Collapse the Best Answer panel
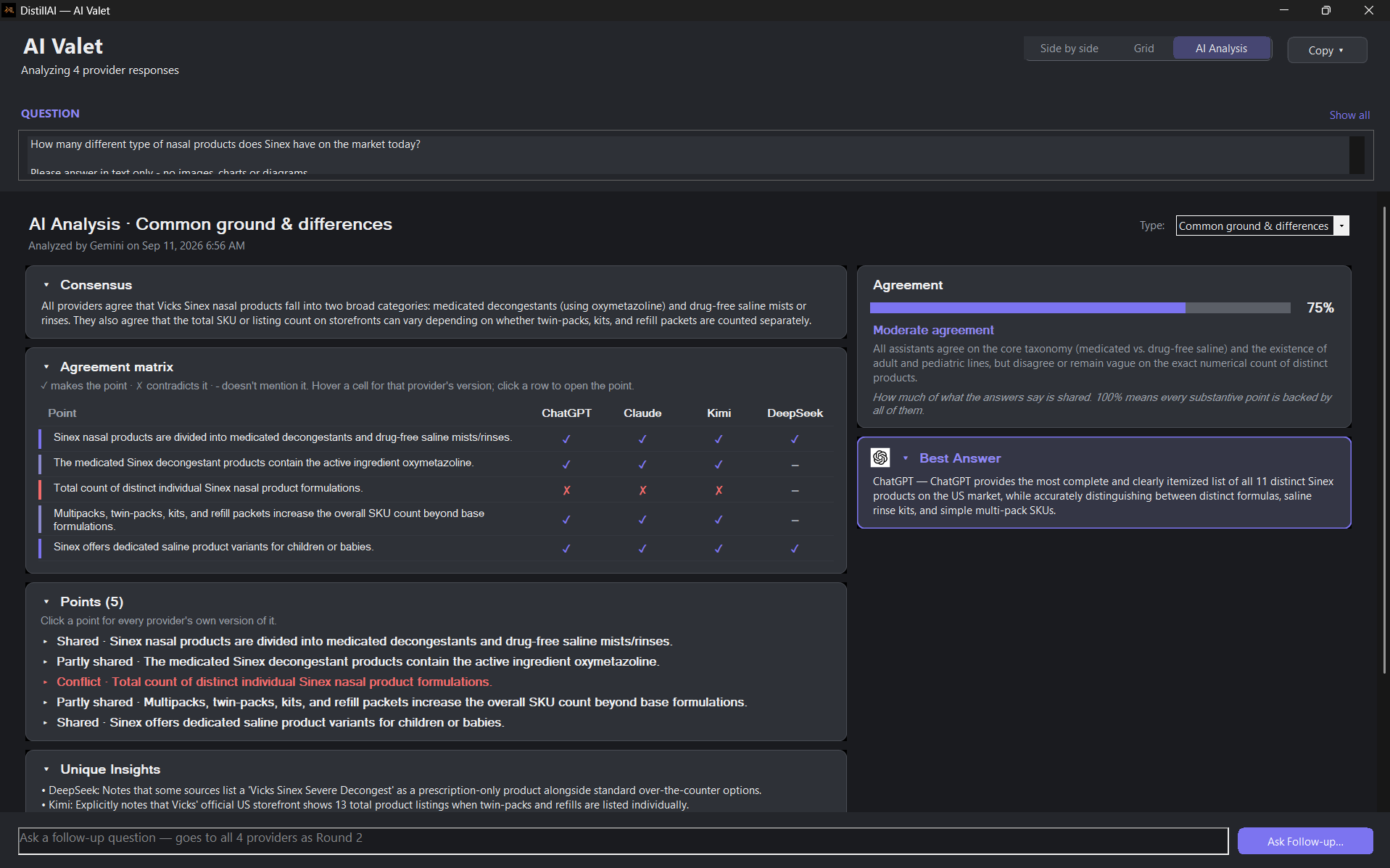1390x868 pixels. (905, 458)
